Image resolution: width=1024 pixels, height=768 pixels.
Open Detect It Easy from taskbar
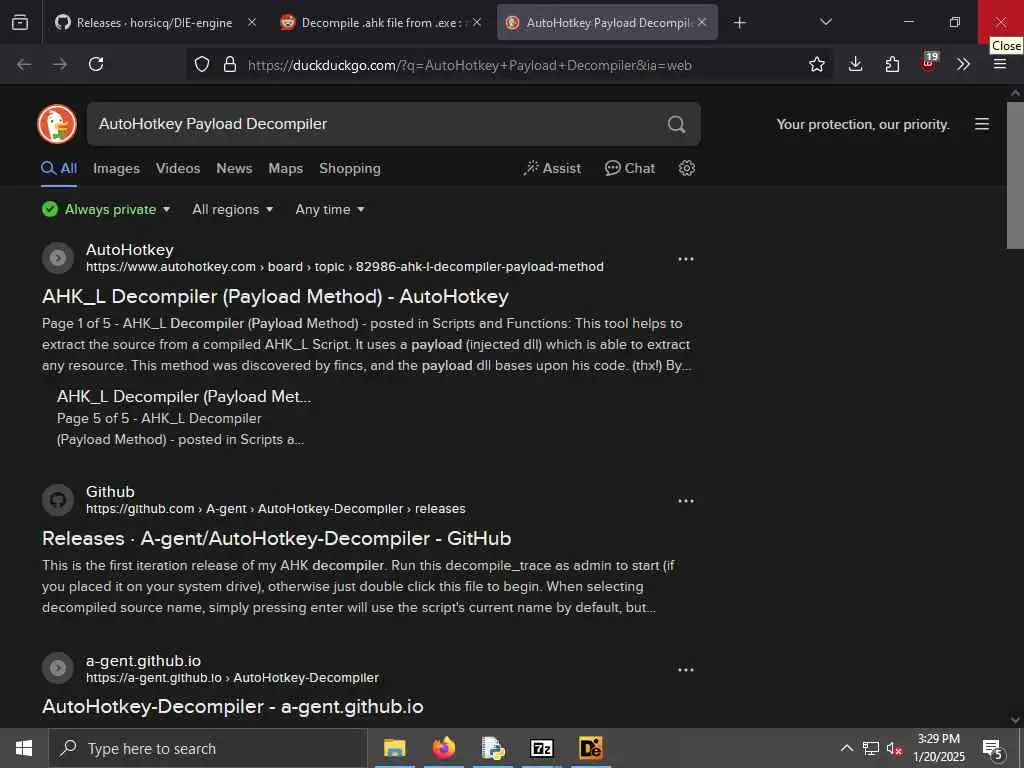590,748
